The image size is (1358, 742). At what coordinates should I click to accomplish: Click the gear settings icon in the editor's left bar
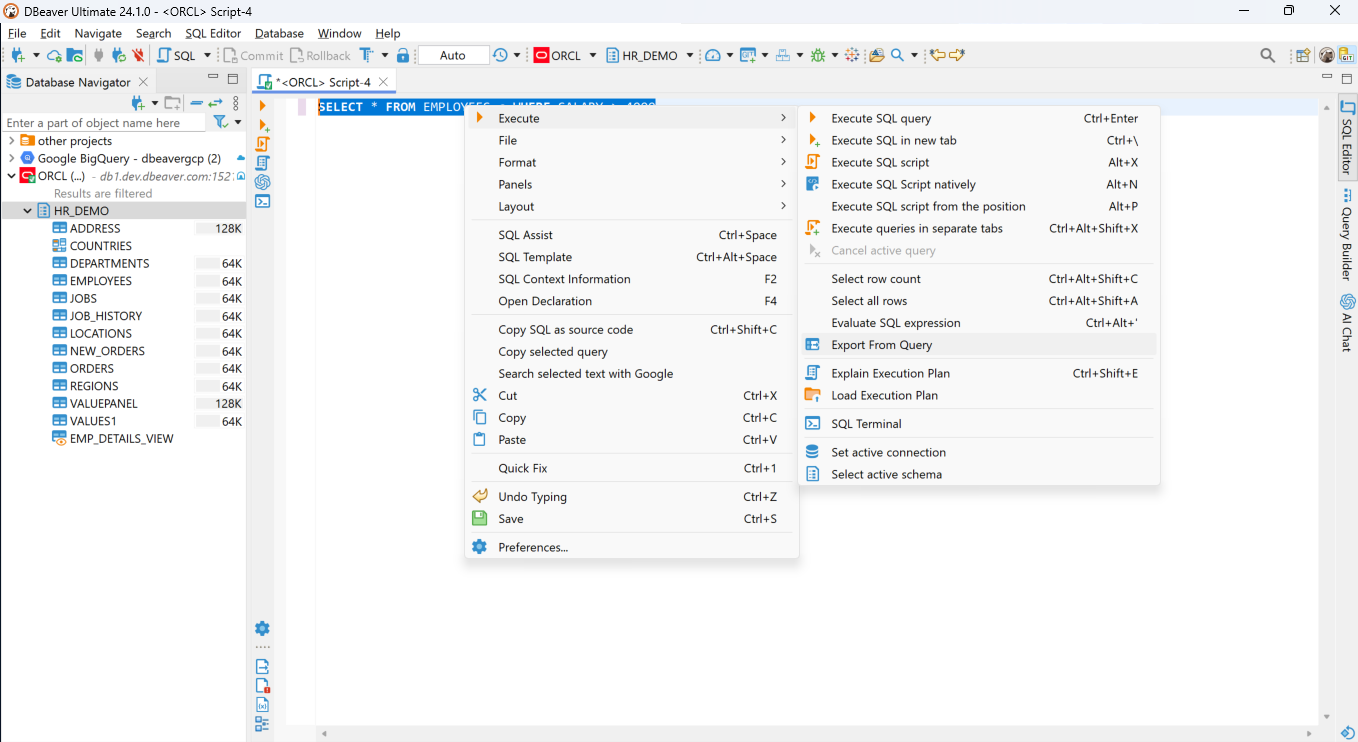coord(262,628)
